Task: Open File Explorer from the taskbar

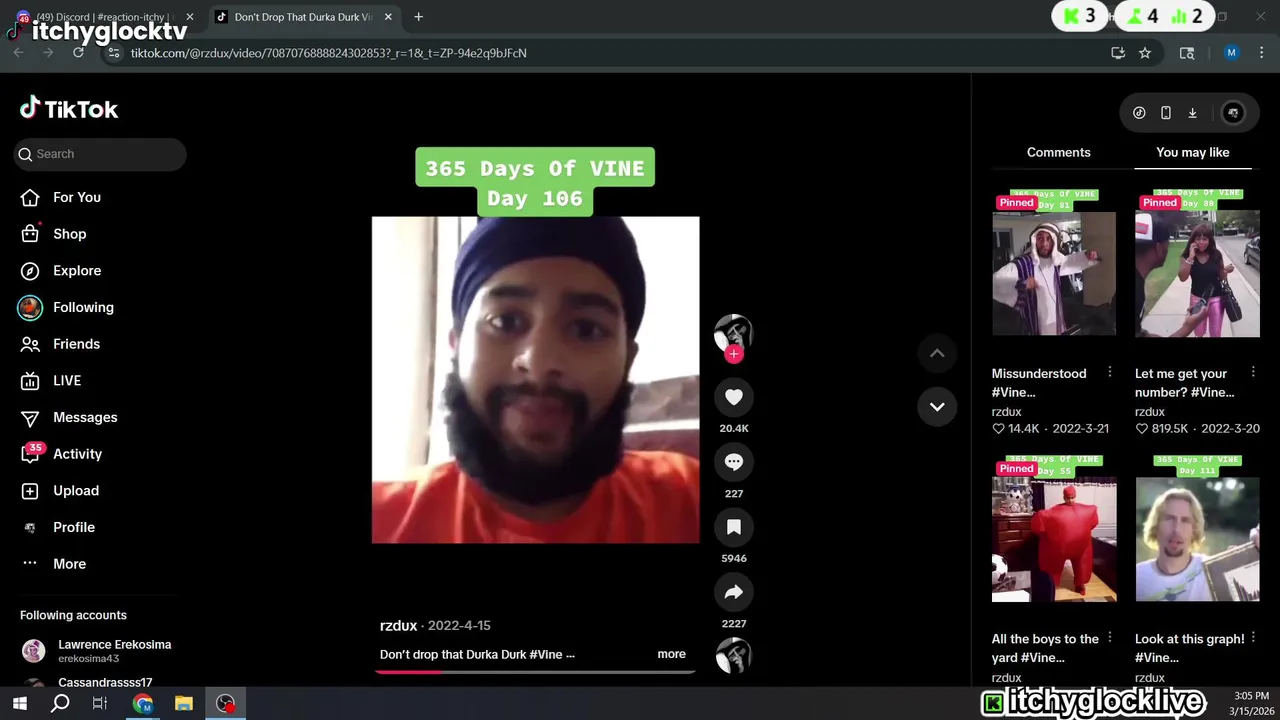Action: pyautogui.click(x=184, y=704)
